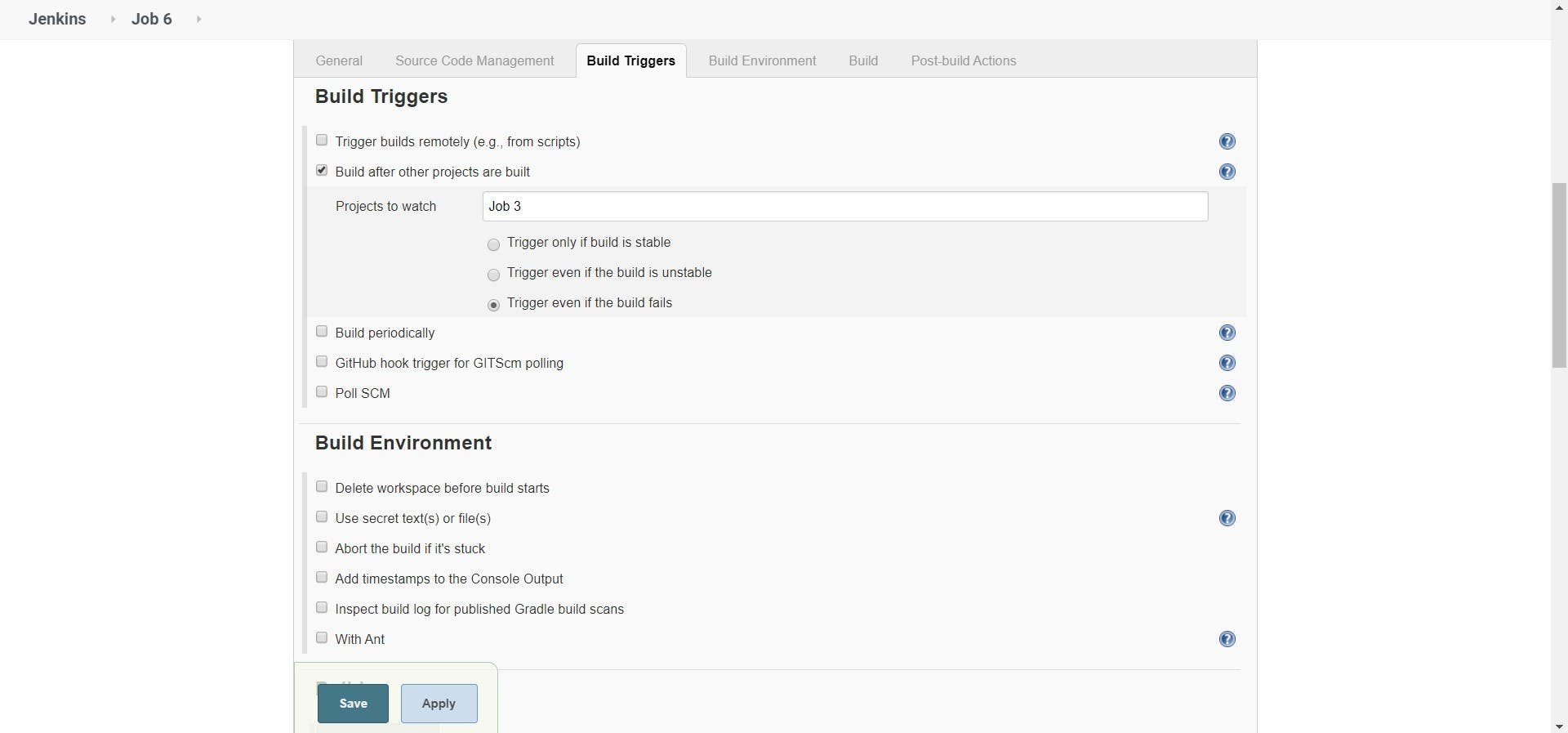Switch to the Build Environment tab
1568x733 pixels.
tap(762, 61)
